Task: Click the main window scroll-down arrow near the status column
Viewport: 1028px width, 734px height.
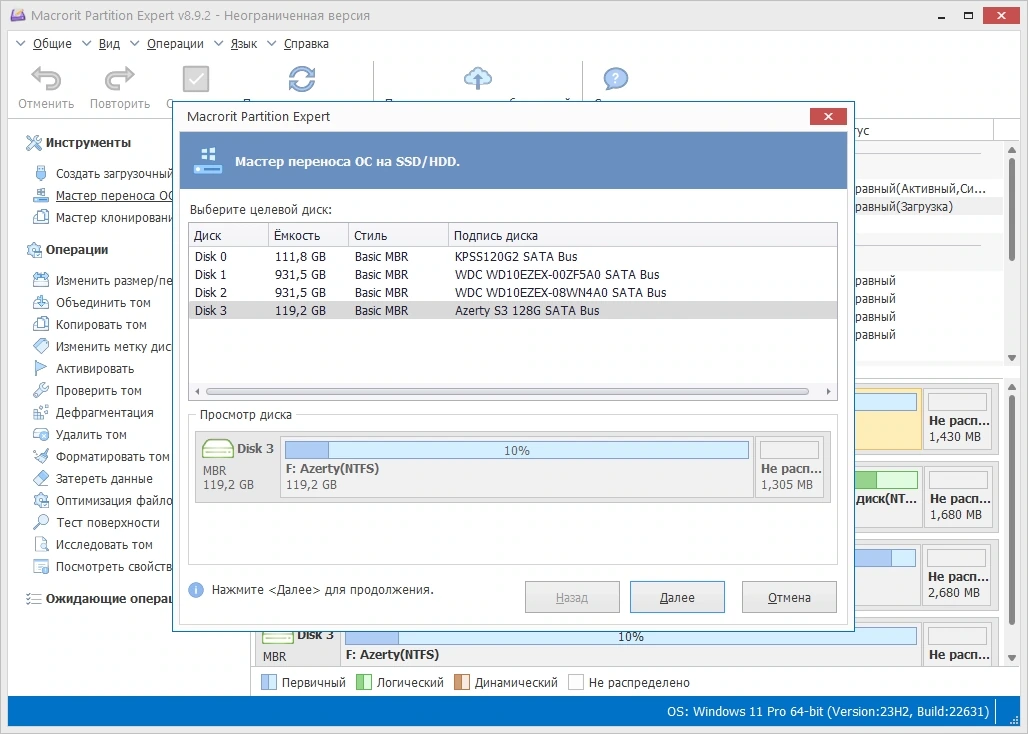Action: pos(1012,358)
